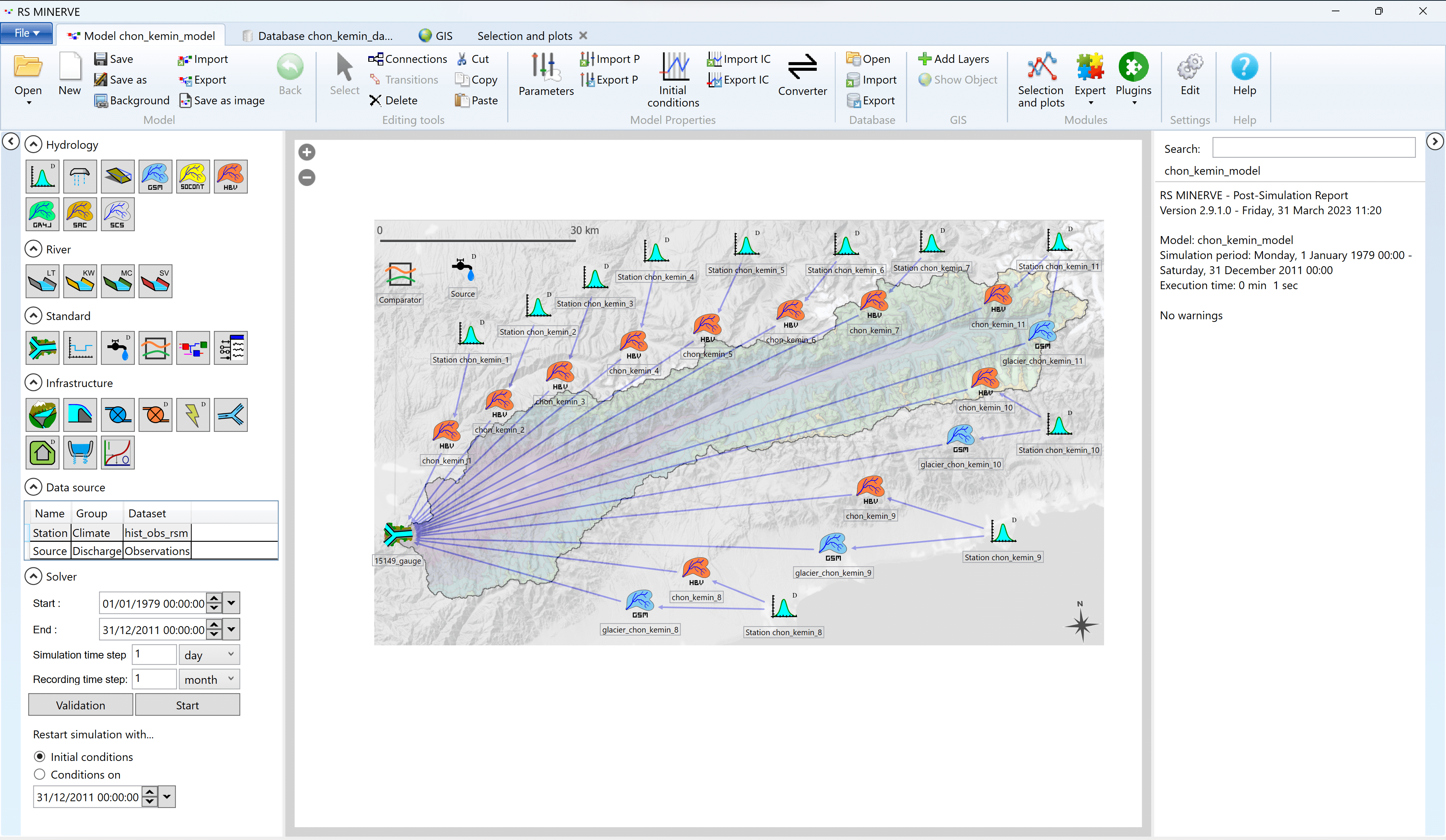Zoom in with the plus map button
1446x840 pixels.
(307, 152)
